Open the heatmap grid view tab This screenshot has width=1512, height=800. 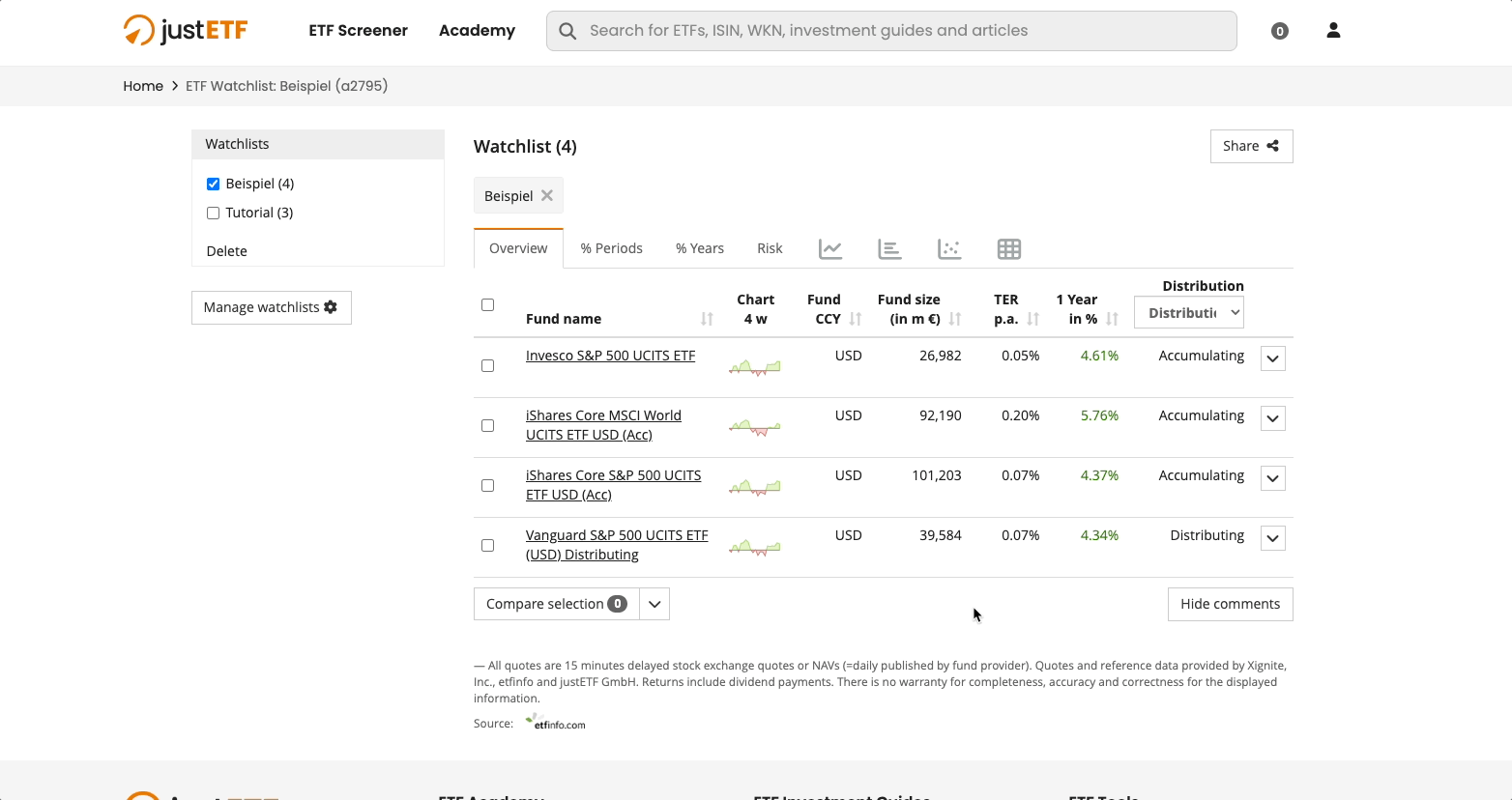[1008, 249]
